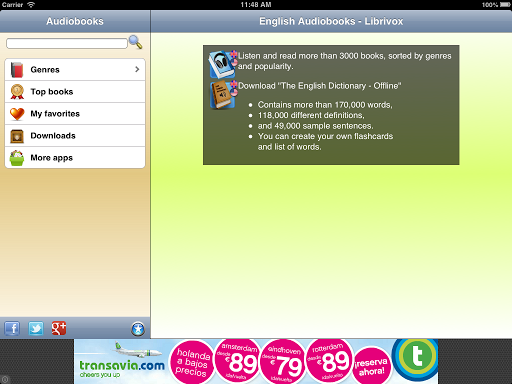This screenshot has width=512, height=384.
Task: Open My favorites
Action: click(75, 114)
